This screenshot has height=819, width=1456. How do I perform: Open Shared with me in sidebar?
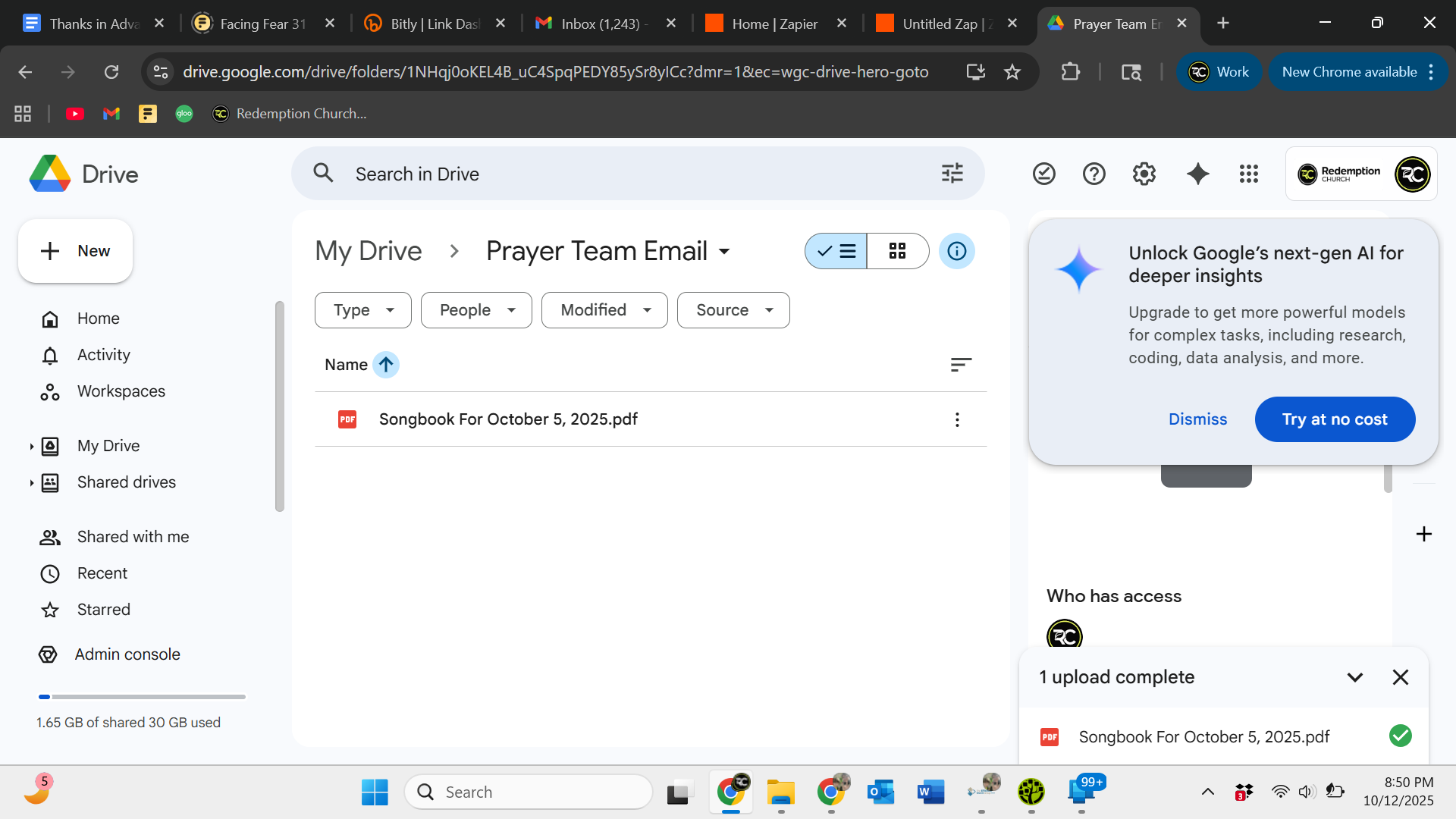(133, 537)
